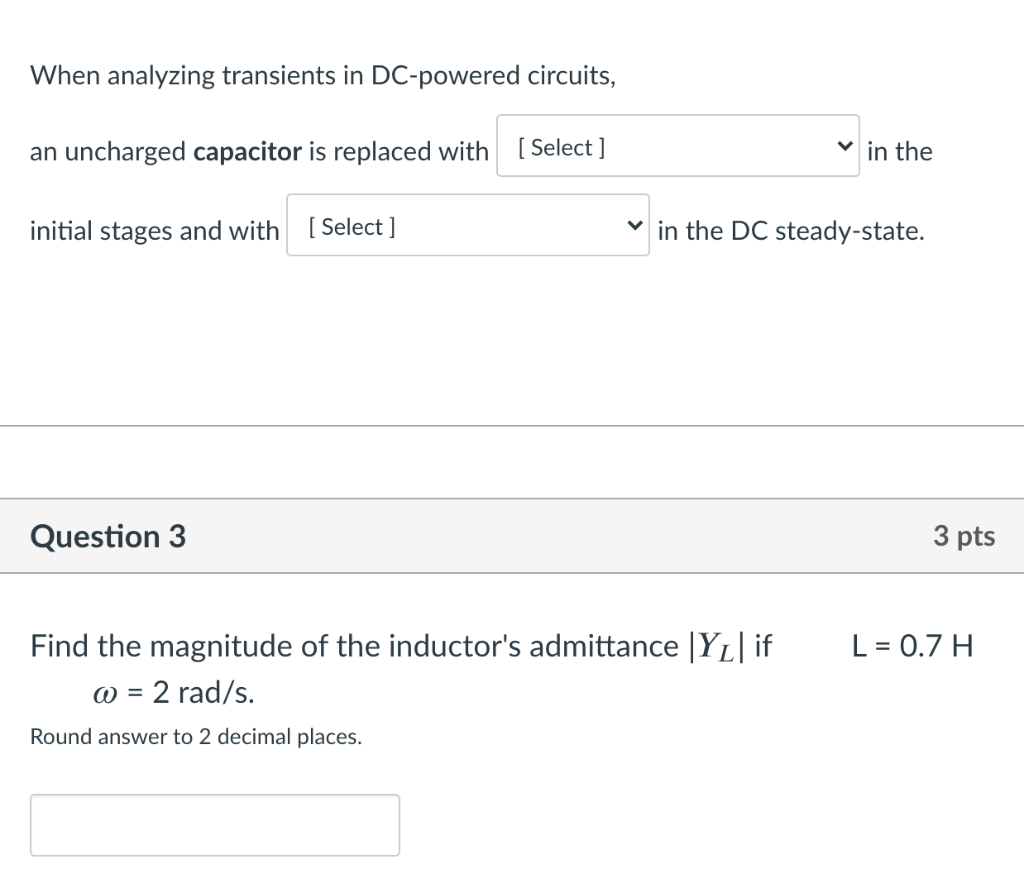Image resolution: width=1024 pixels, height=888 pixels.
Task: Click the gray divider area above Question 3
Action: (x=512, y=462)
